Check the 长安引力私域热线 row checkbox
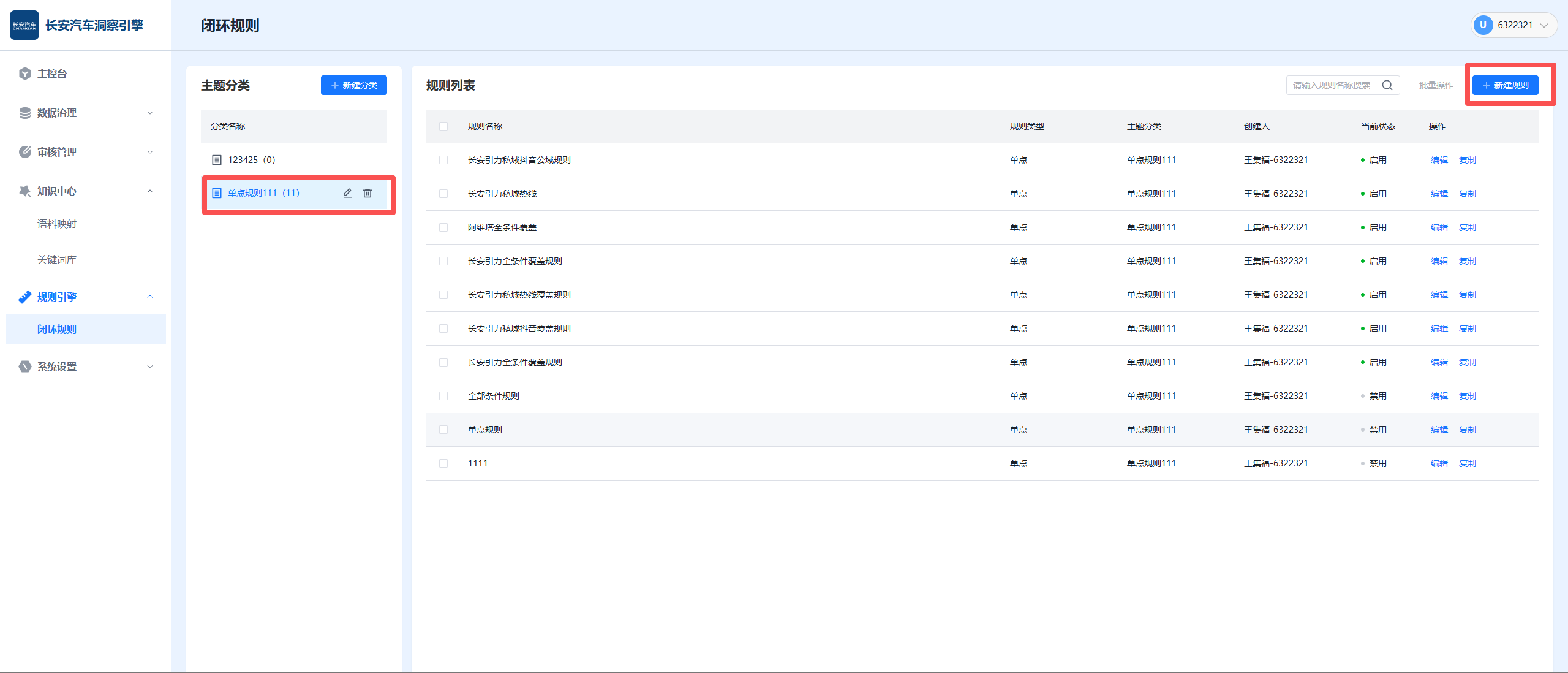This screenshot has height=673, width=1568. (443, 194)
